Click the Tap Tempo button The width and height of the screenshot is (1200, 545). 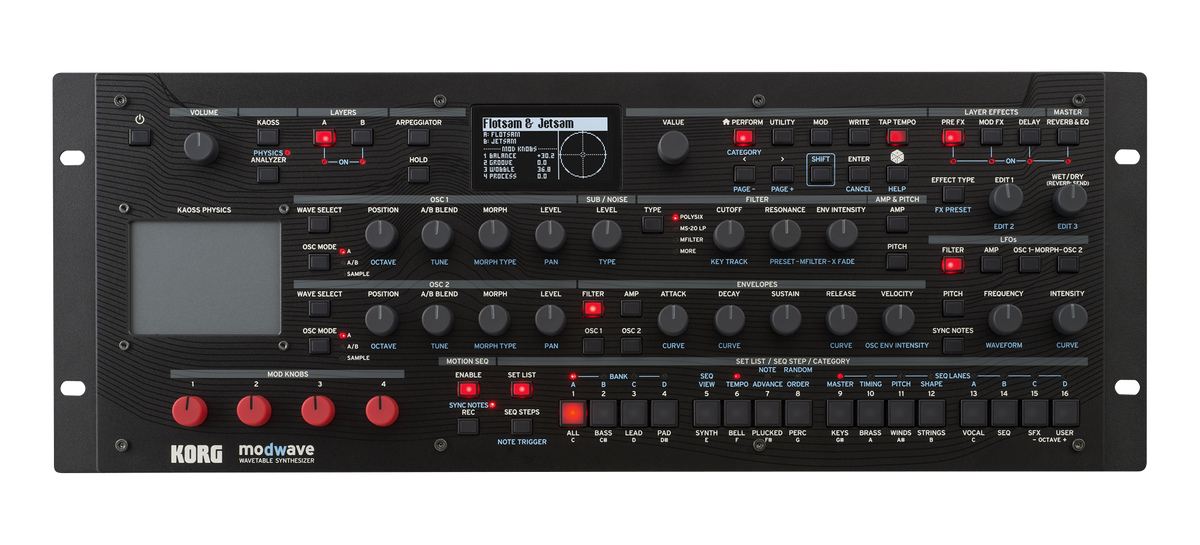point(897,136)
